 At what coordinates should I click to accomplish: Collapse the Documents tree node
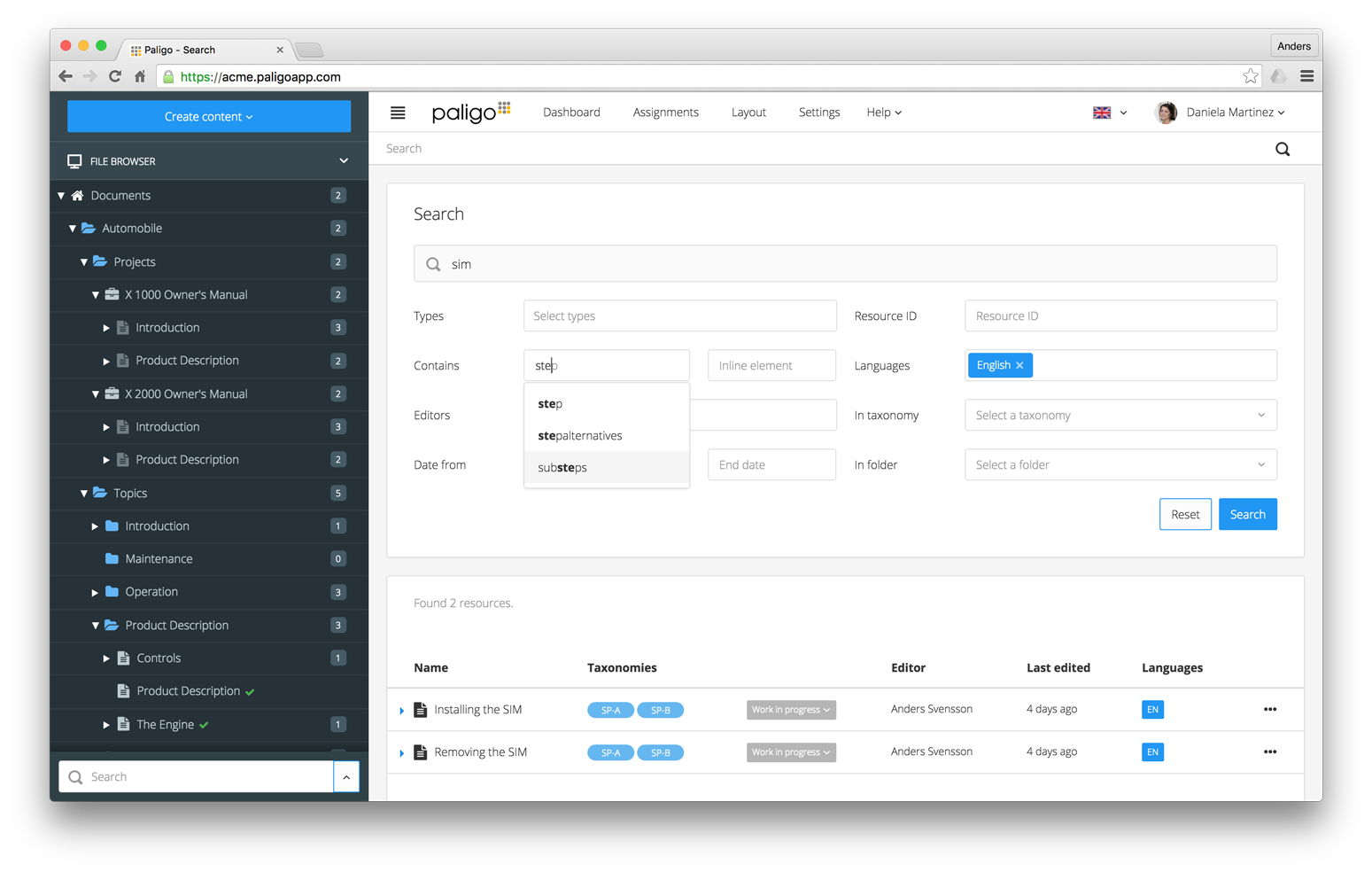[61, 195]
